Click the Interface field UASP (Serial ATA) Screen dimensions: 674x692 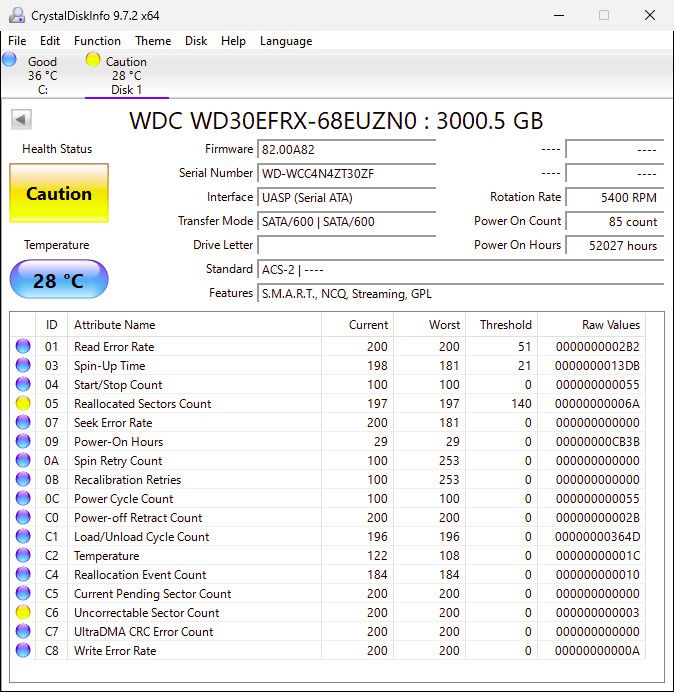point(346,197)
